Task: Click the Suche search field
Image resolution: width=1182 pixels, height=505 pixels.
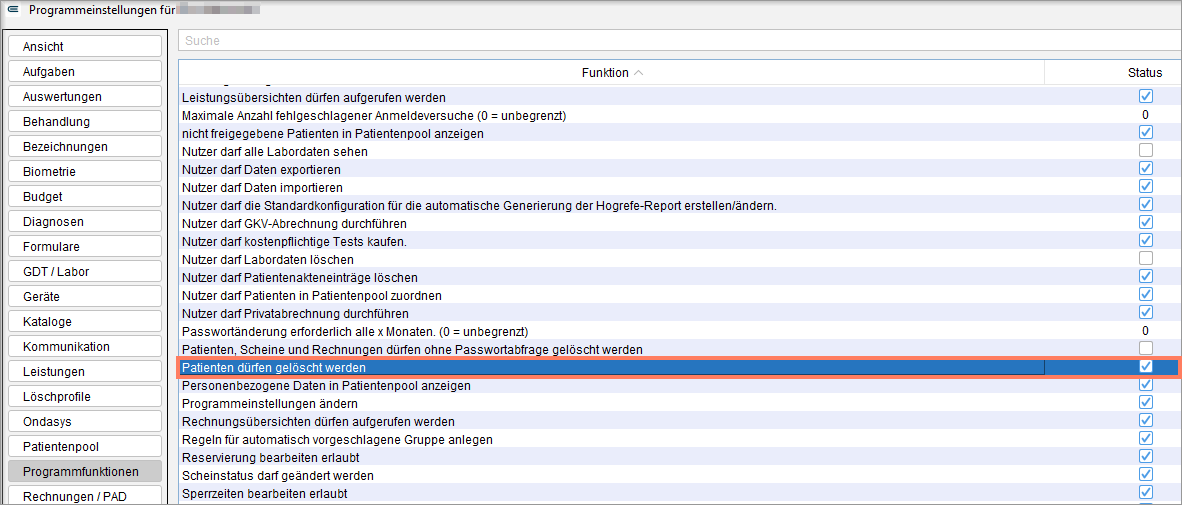Action: coord(679,41)
